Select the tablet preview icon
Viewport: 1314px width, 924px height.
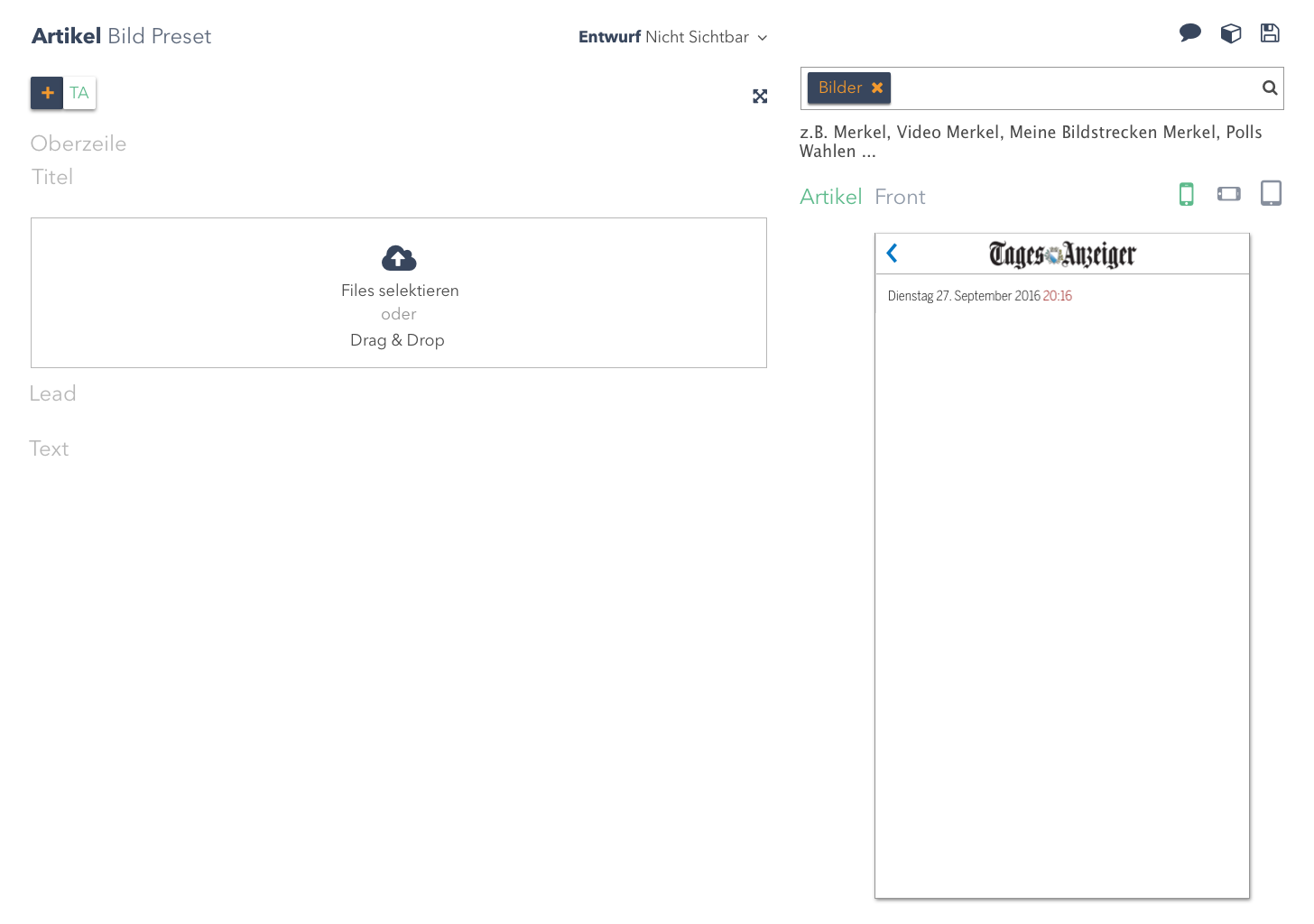[1271, 193]
